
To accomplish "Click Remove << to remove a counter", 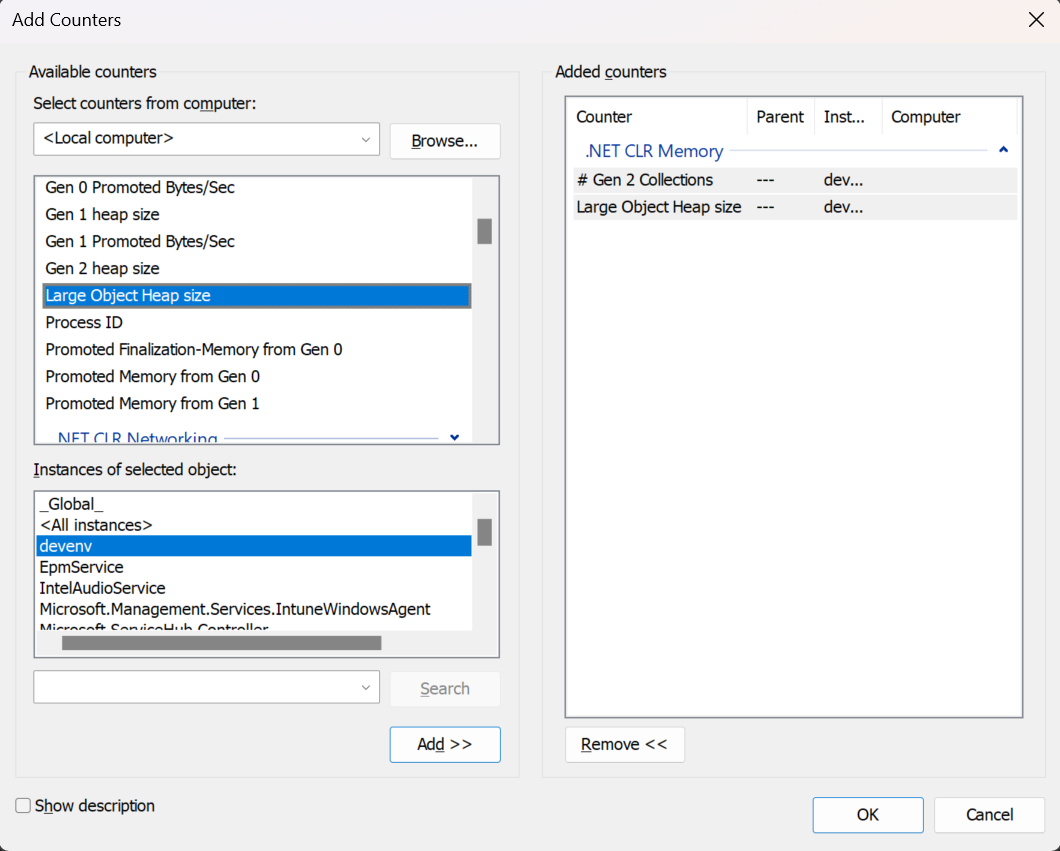I will (624, 744).
